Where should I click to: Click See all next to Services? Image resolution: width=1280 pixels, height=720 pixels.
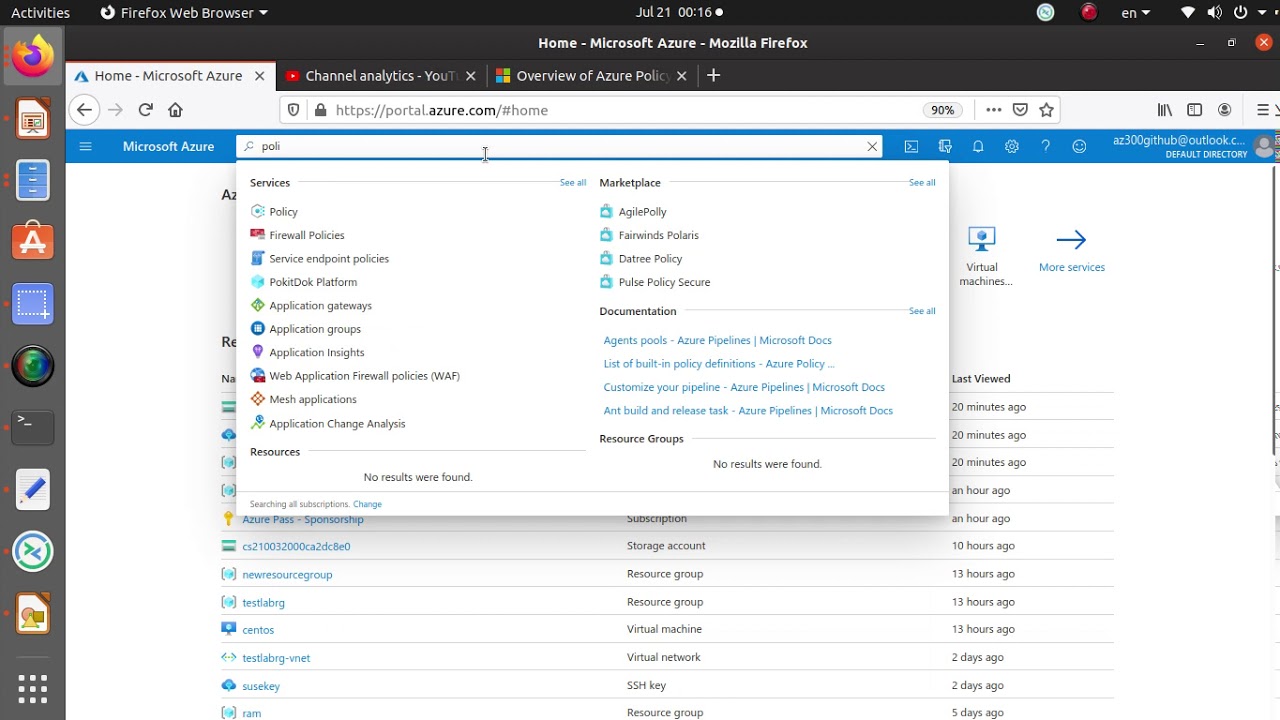click(x=573, y=183)
